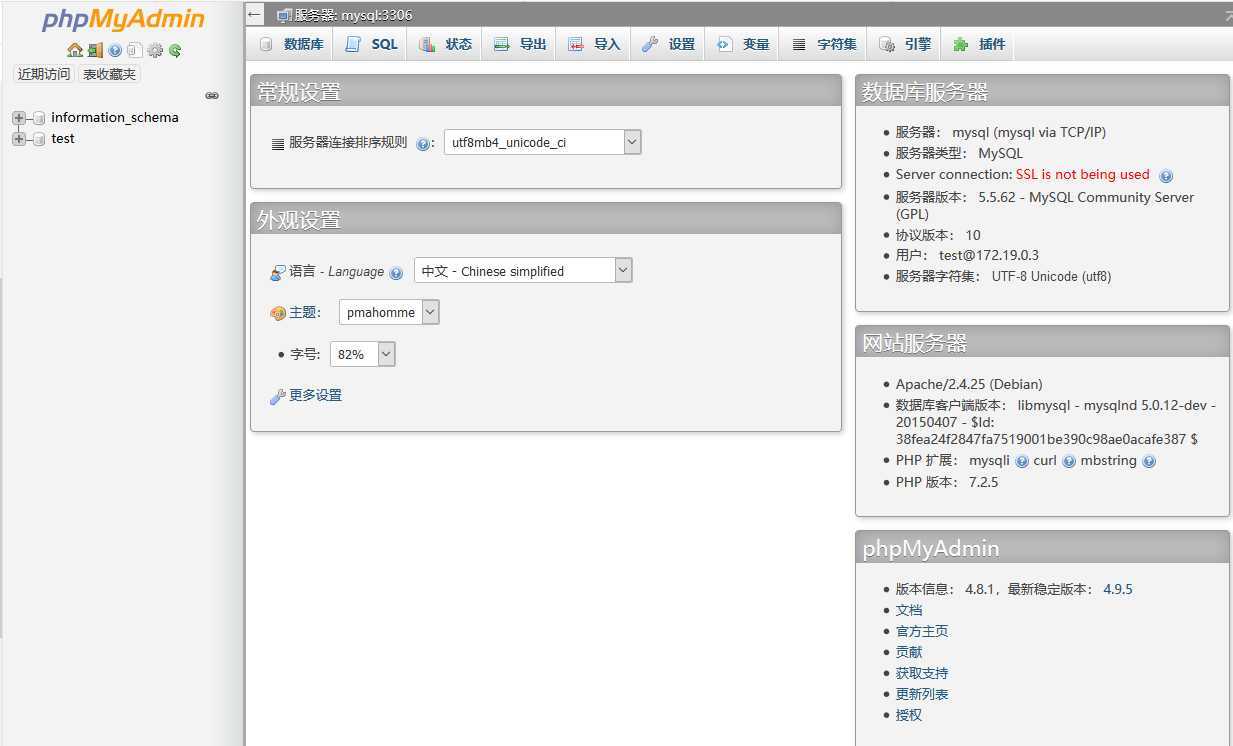1233x746 pixels.
Task: Click the chain link icon in navigation panel
Action: pyautogui.click(x=212, y=96)
